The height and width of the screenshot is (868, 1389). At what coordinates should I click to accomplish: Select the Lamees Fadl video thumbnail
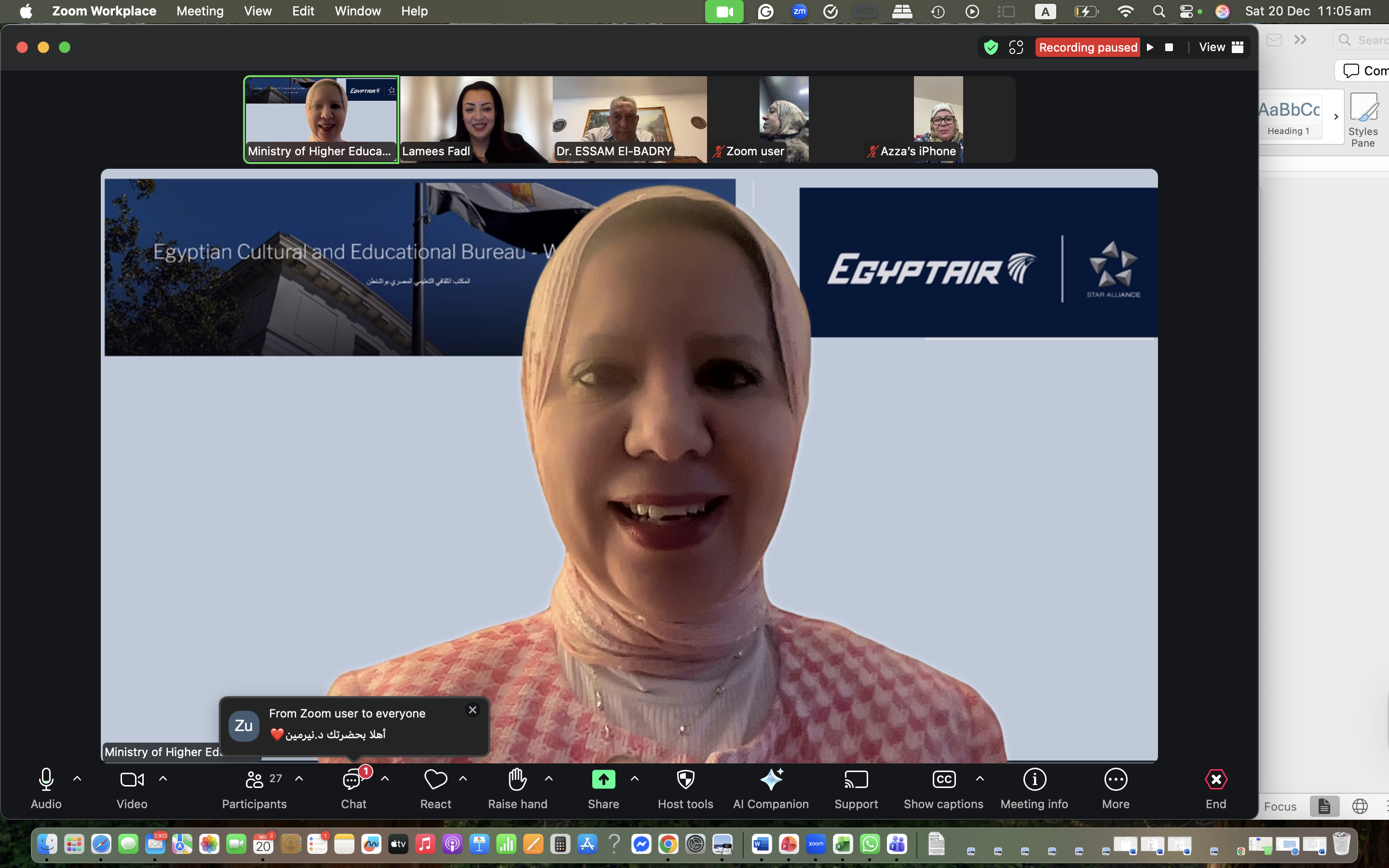476,120
